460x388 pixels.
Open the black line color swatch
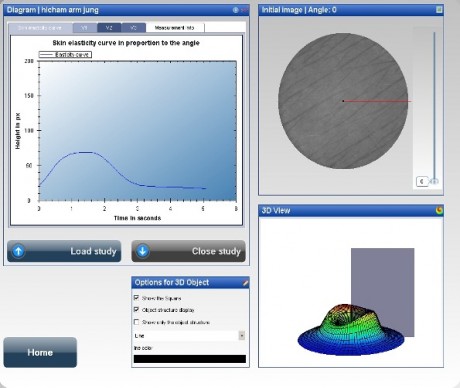(190, 359)
